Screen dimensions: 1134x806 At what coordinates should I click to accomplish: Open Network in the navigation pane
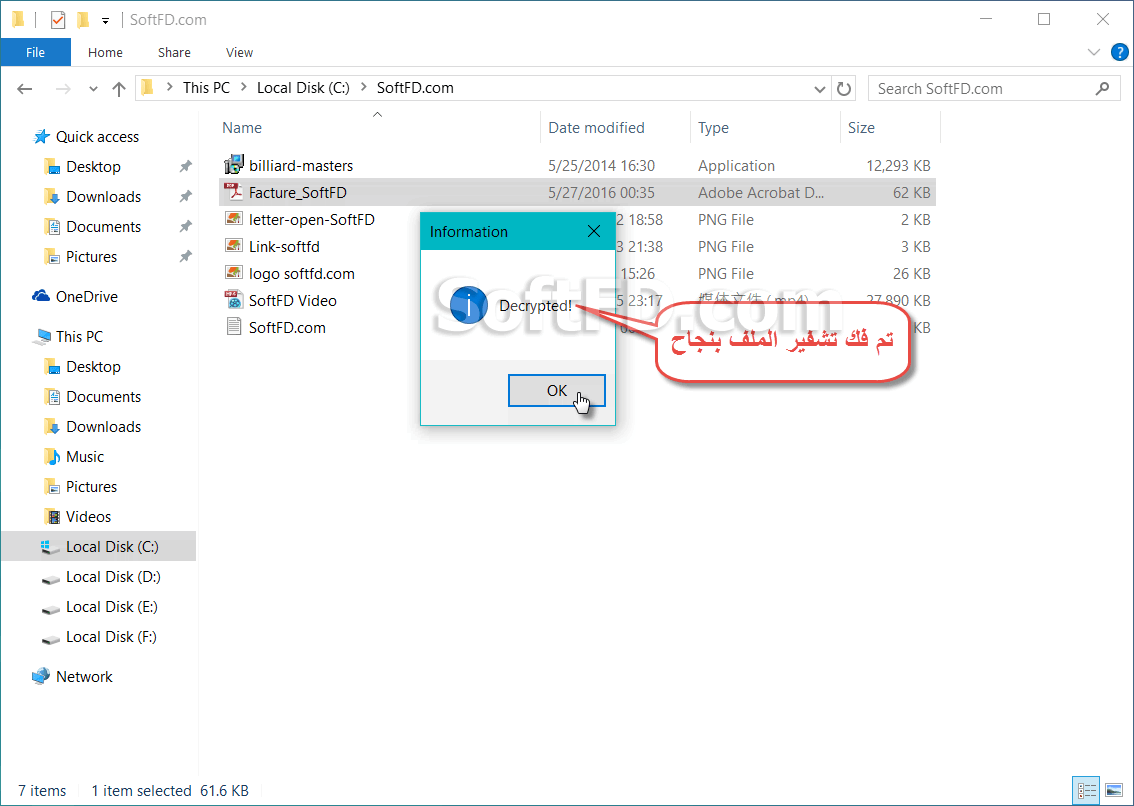[84, 676]
